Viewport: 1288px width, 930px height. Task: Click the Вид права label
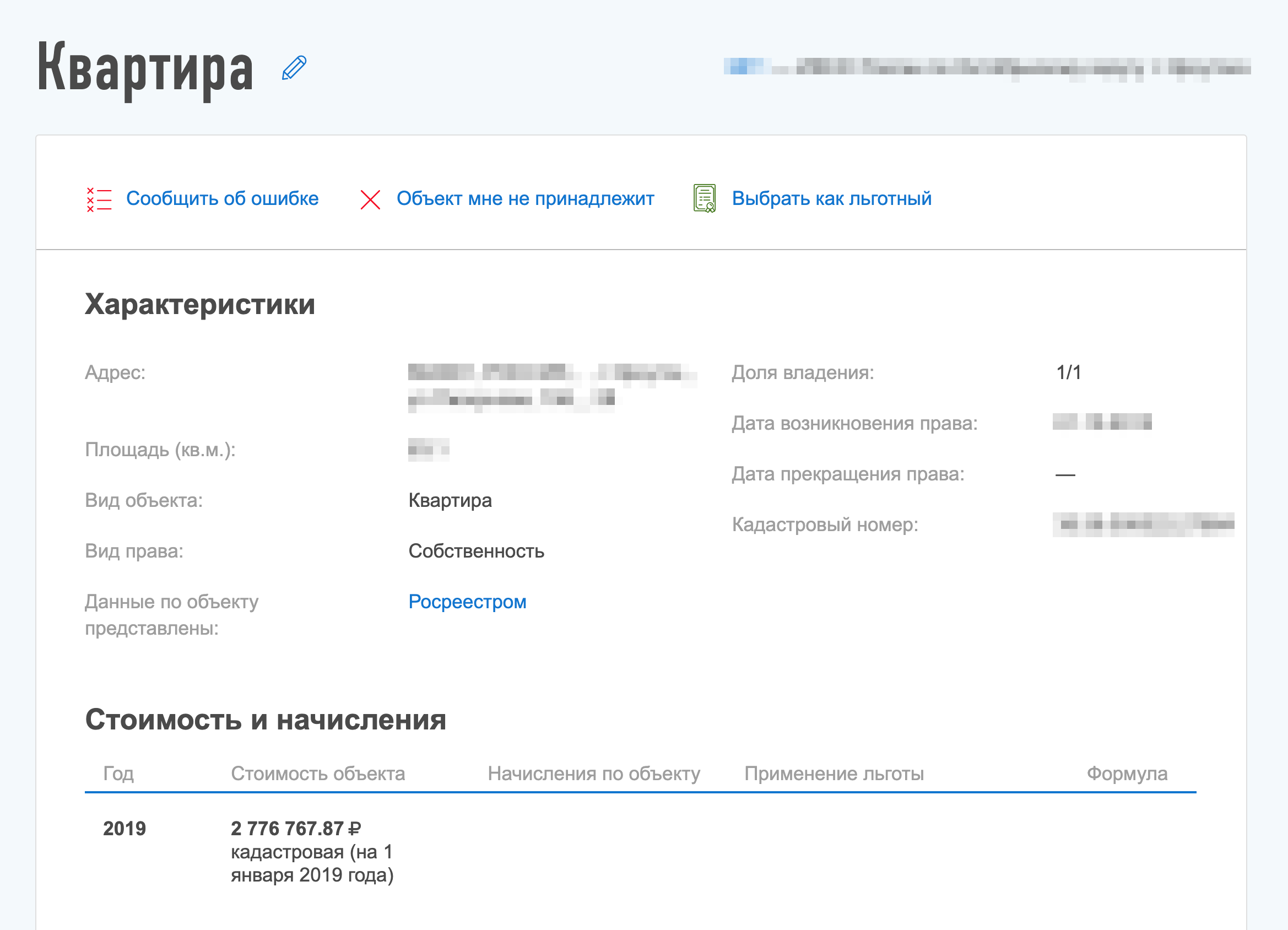pyautogui.click(x=134, y=551)
